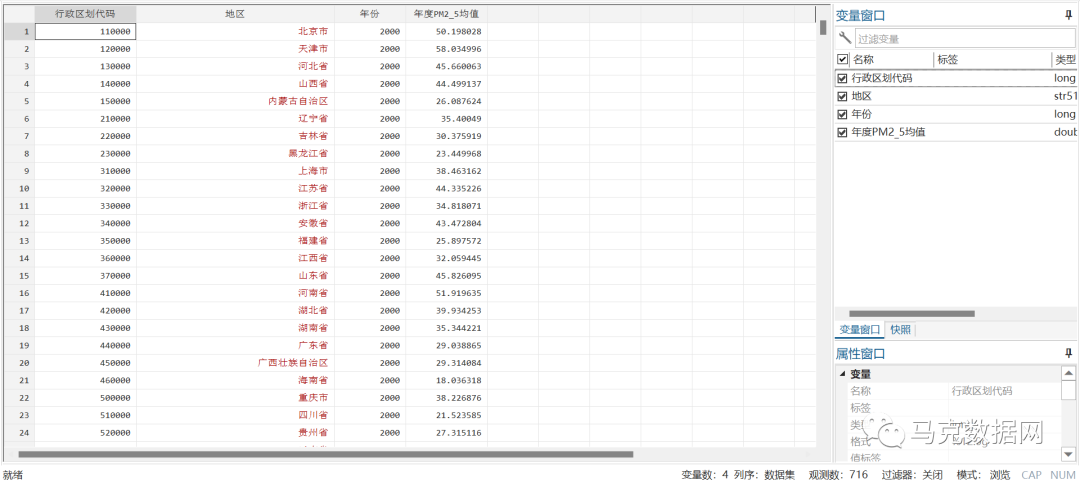Select cell with code 440000
This screenshot has width=1080, height=480.
coord(85,345)
